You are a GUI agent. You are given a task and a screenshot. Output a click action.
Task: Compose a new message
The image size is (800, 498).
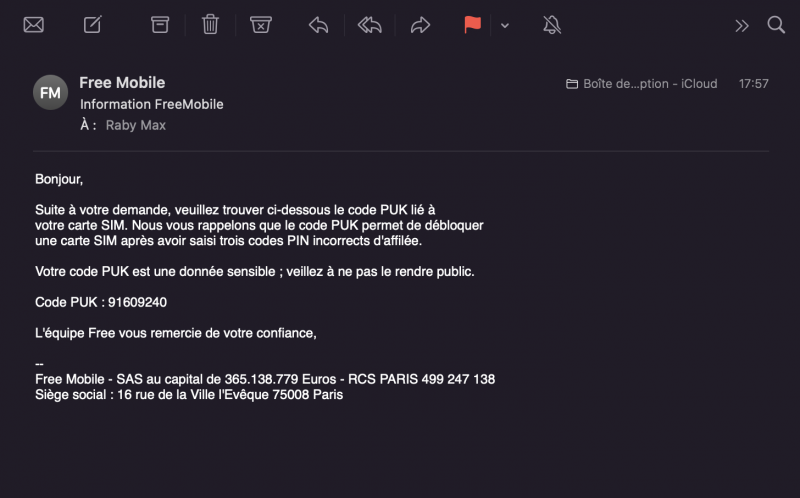point(93,25)
